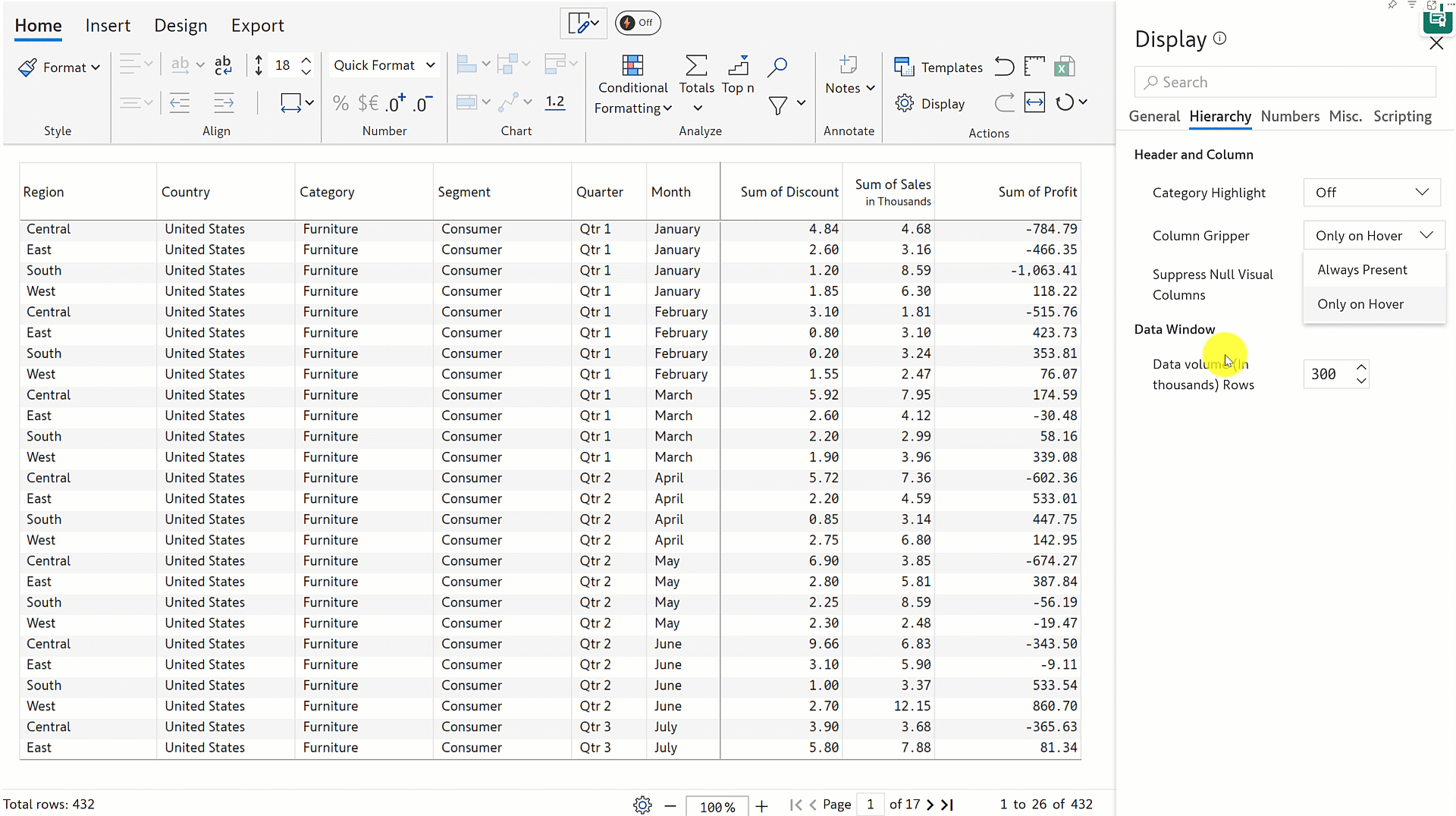The height and width of the screenshot is (816, 1456).
Task: Select the Always Present option
Action: click(1362, 270)
